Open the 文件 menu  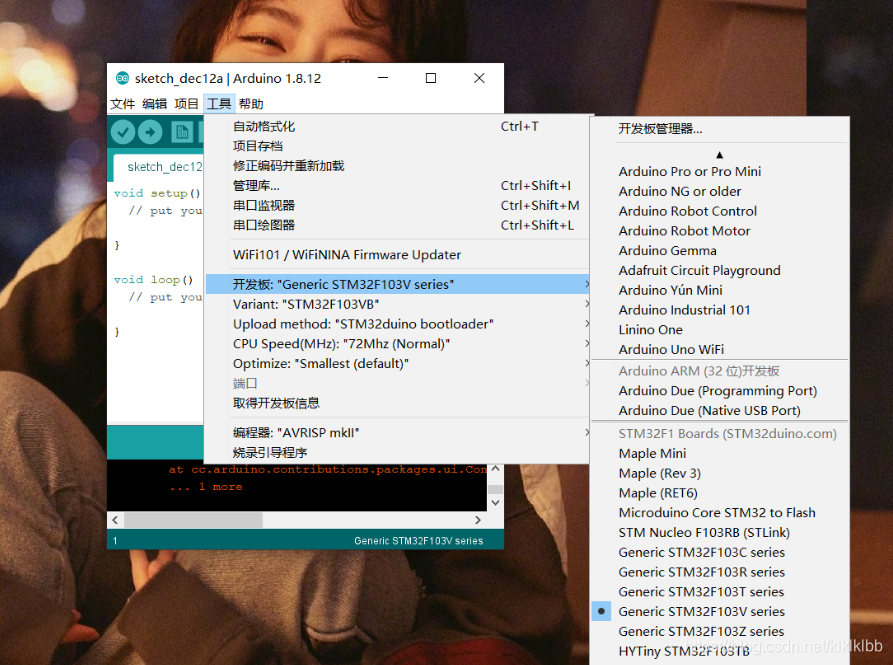click(122, 104)
